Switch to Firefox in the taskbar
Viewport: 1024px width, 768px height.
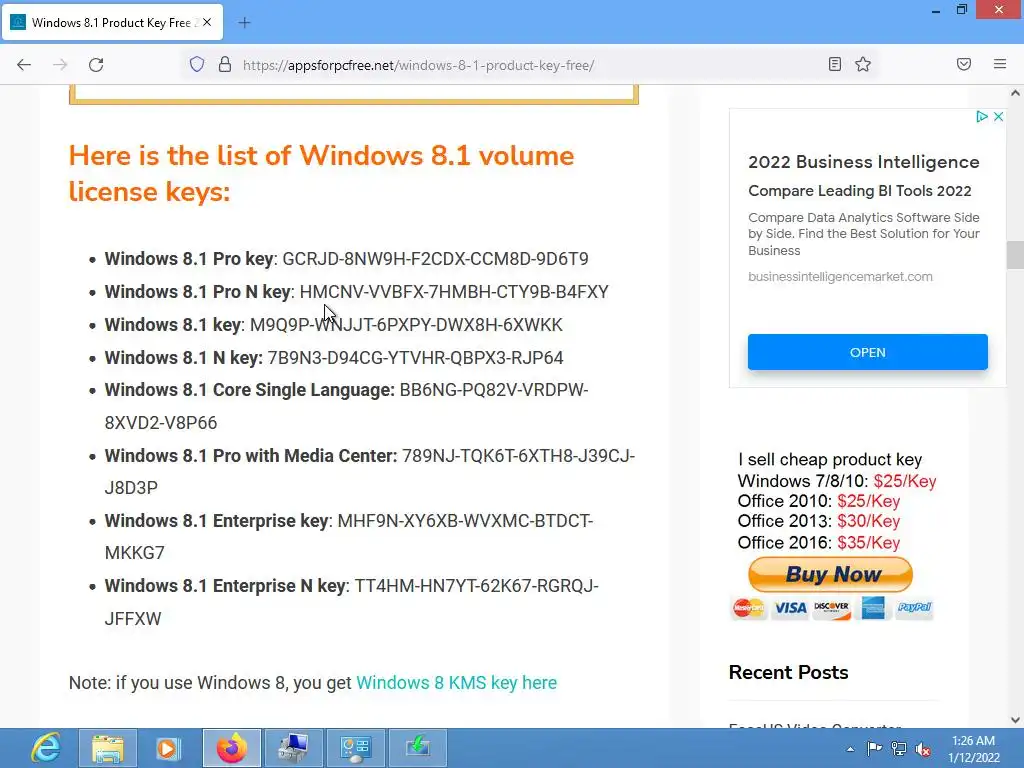coord(232,748)
